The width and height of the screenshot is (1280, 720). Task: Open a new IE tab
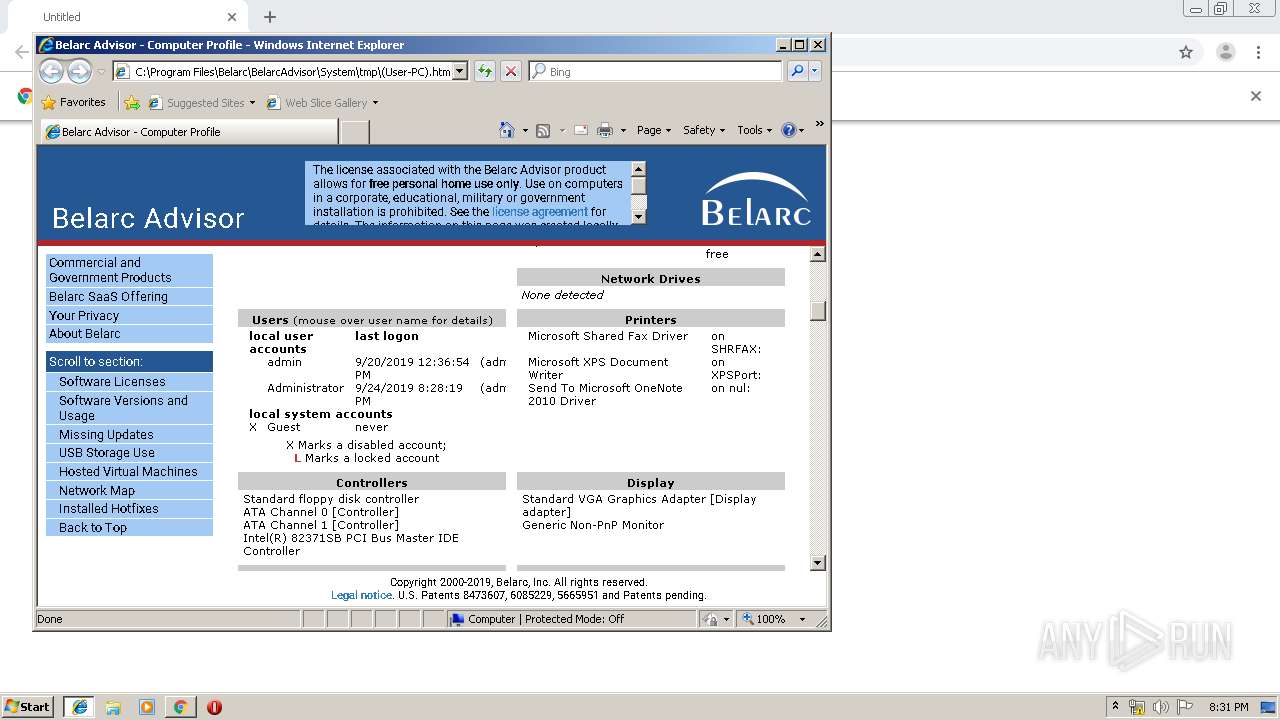[354, 132]
